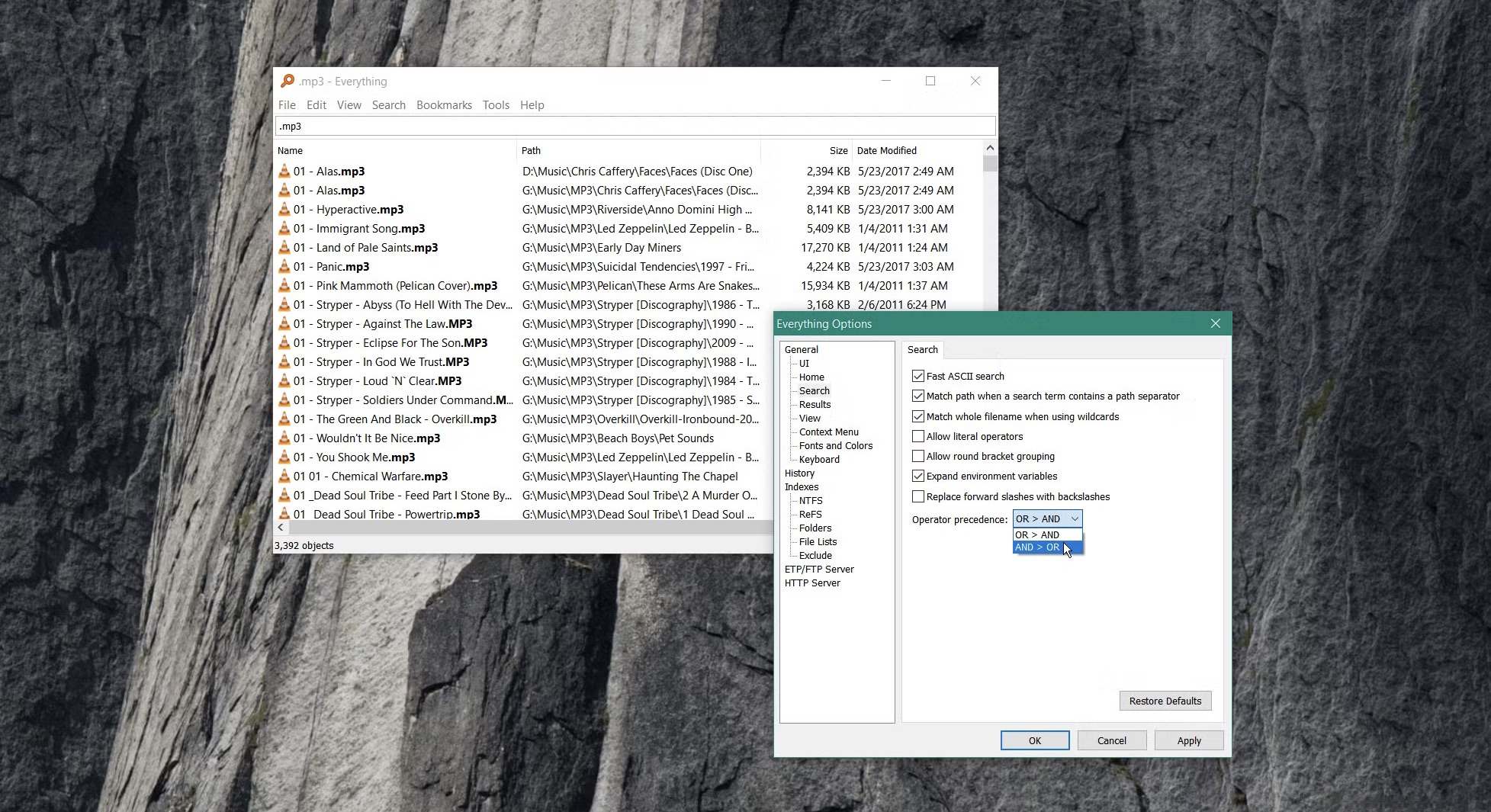Click the icon next to 01 01 - Chemical Warfare.mp3
The image size is (1491, 812).
[x=283, y=476]
